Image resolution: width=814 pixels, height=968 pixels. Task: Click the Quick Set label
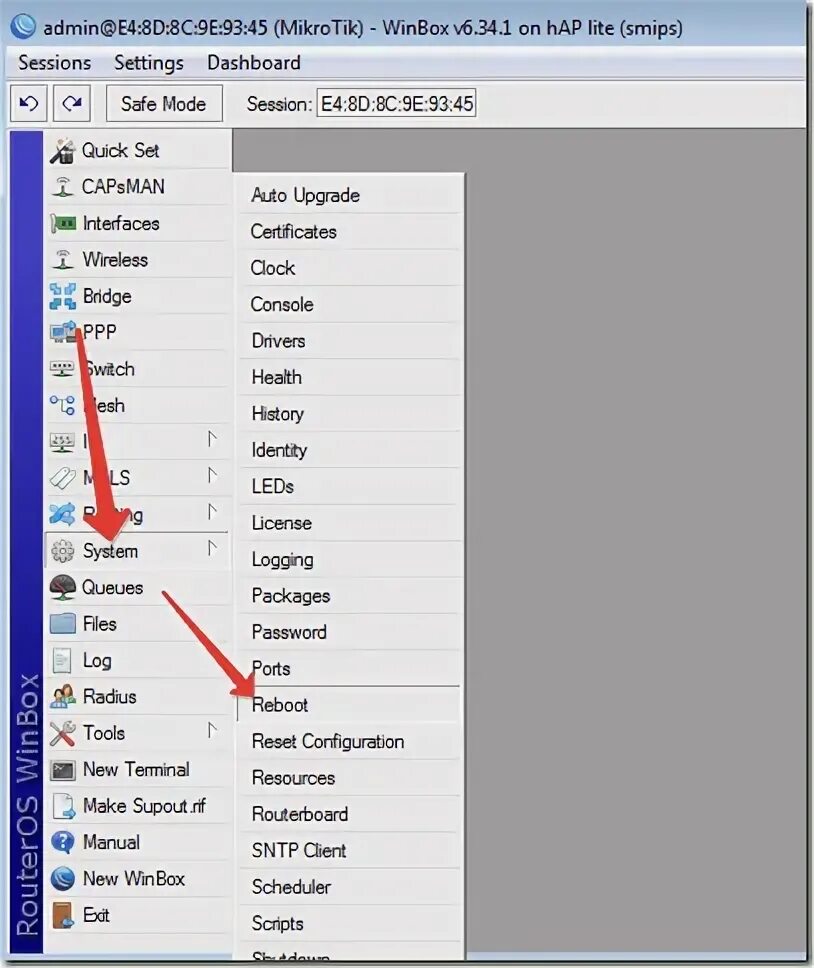120,150
